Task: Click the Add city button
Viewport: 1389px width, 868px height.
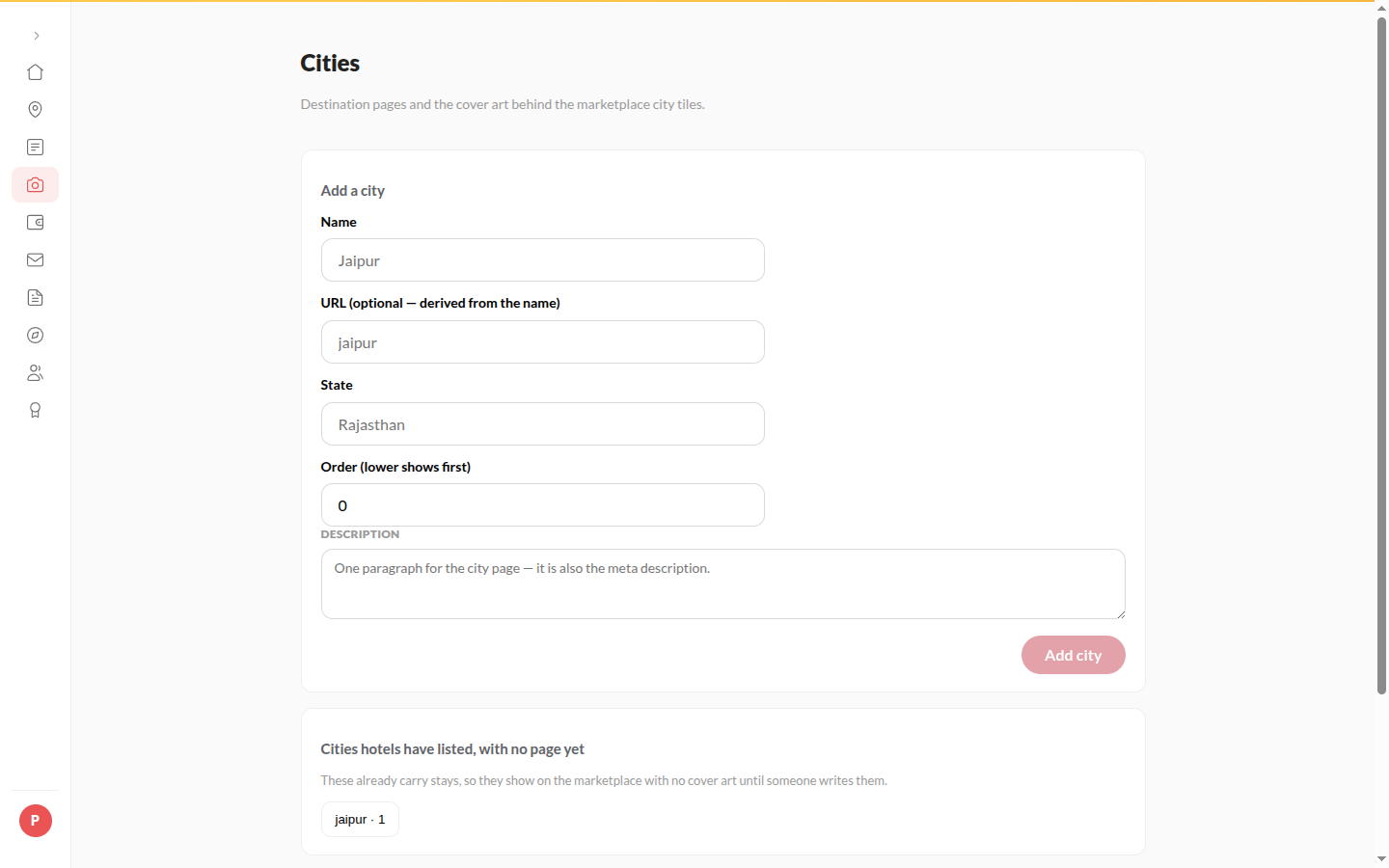Action: (x=1074, y=655)
